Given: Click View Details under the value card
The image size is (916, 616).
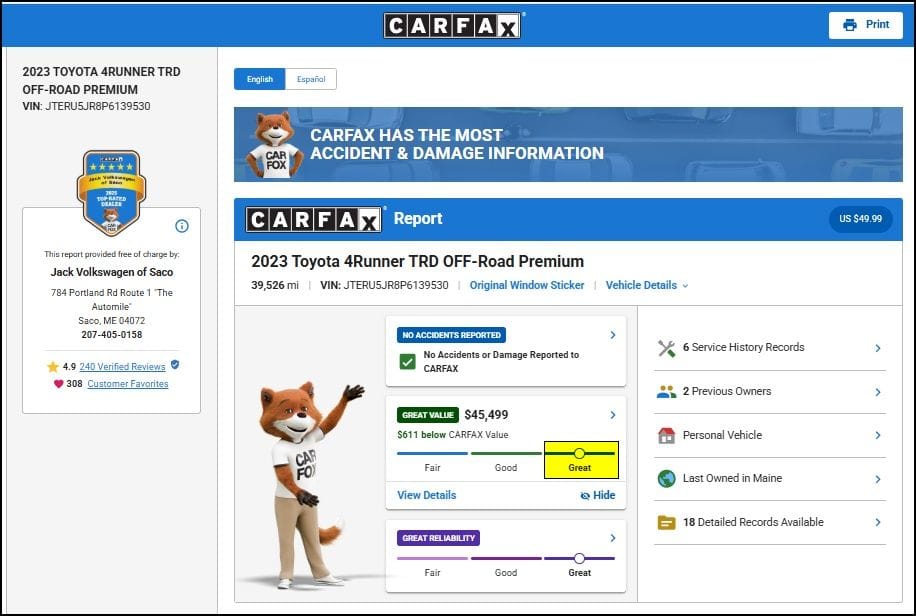Looking at the screenshot, I should click(426, 495).
